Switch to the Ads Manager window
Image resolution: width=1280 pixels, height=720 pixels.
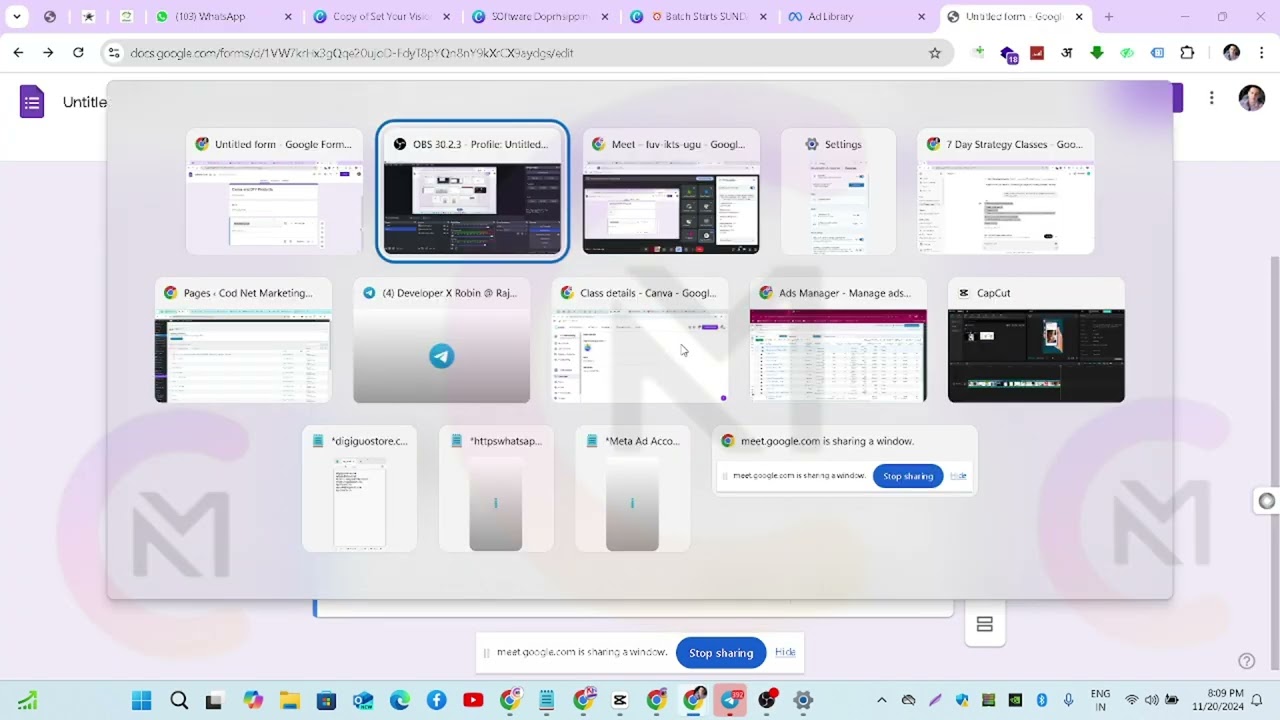point(838,341)
